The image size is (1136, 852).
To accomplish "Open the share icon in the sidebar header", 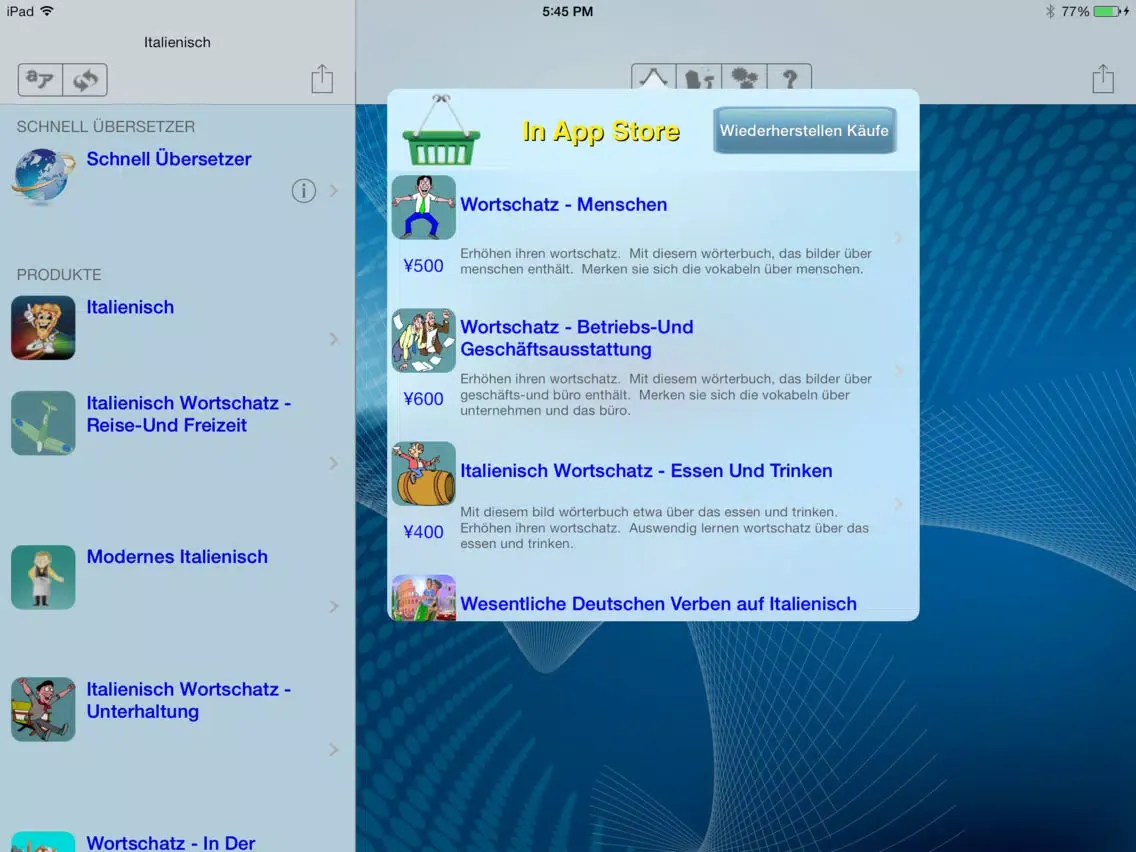I will (x=322, y=78).
